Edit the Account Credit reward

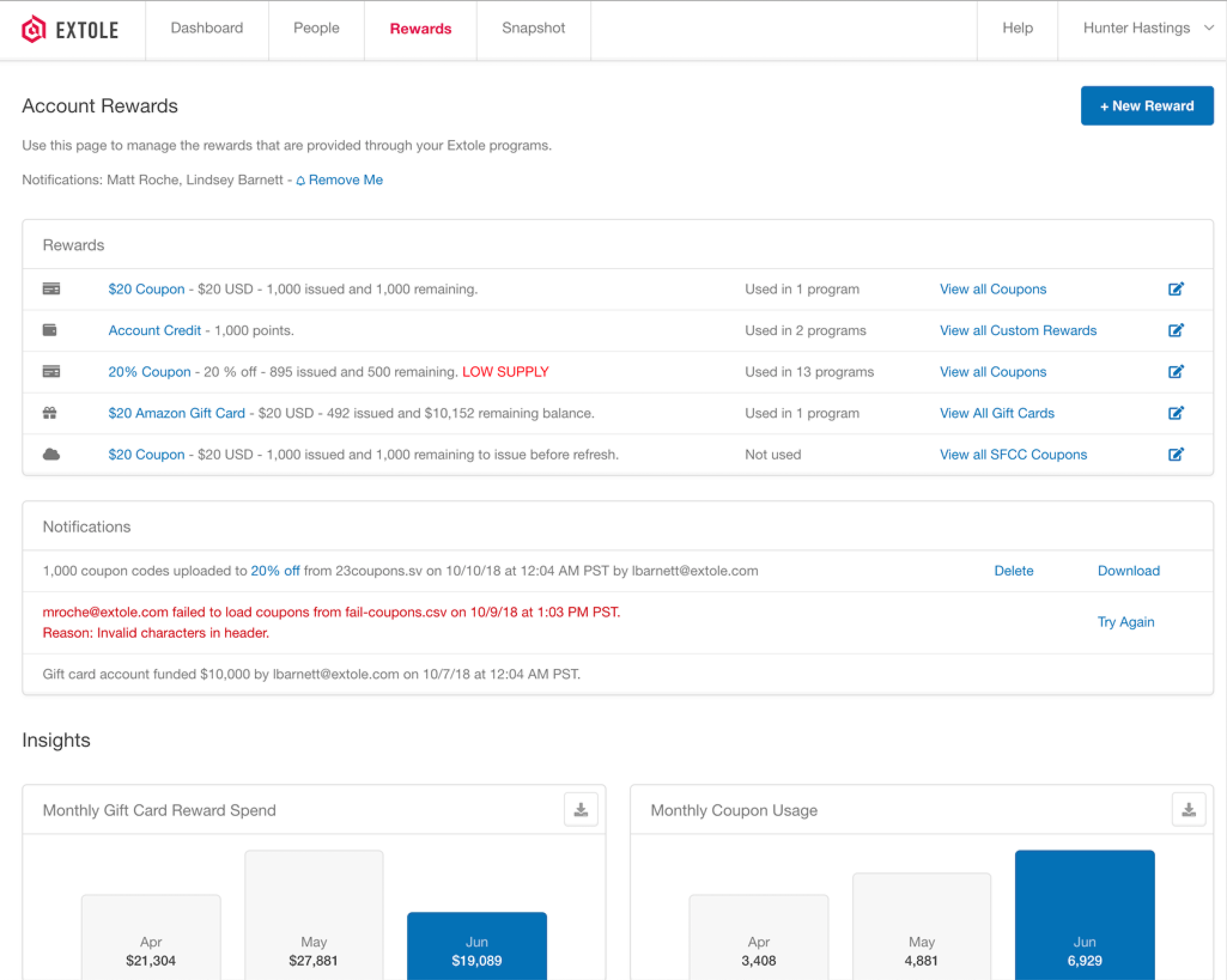point(1176,330)
